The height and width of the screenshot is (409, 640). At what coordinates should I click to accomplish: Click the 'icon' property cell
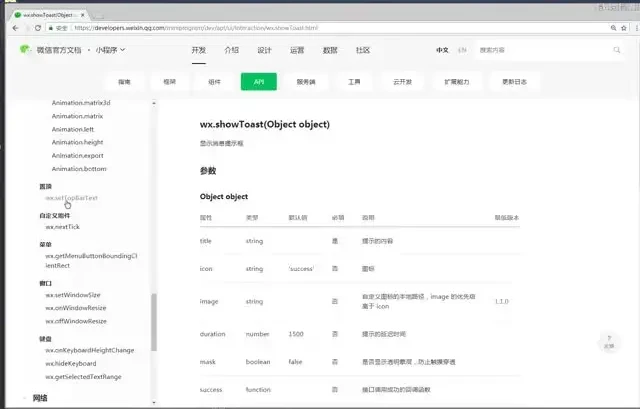[206, 269]
